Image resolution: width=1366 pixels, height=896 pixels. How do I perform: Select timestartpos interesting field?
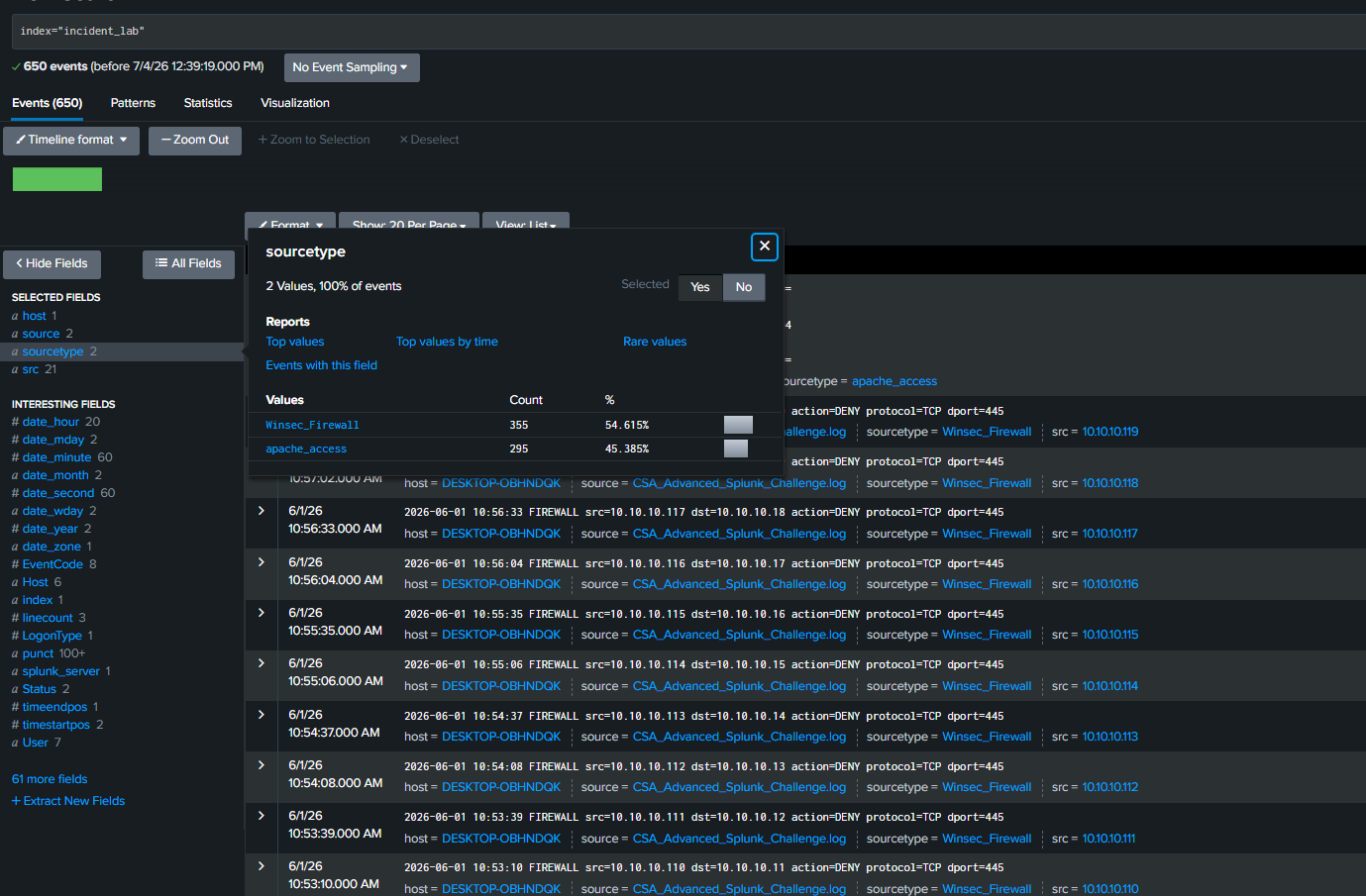(x=56, y=725)
